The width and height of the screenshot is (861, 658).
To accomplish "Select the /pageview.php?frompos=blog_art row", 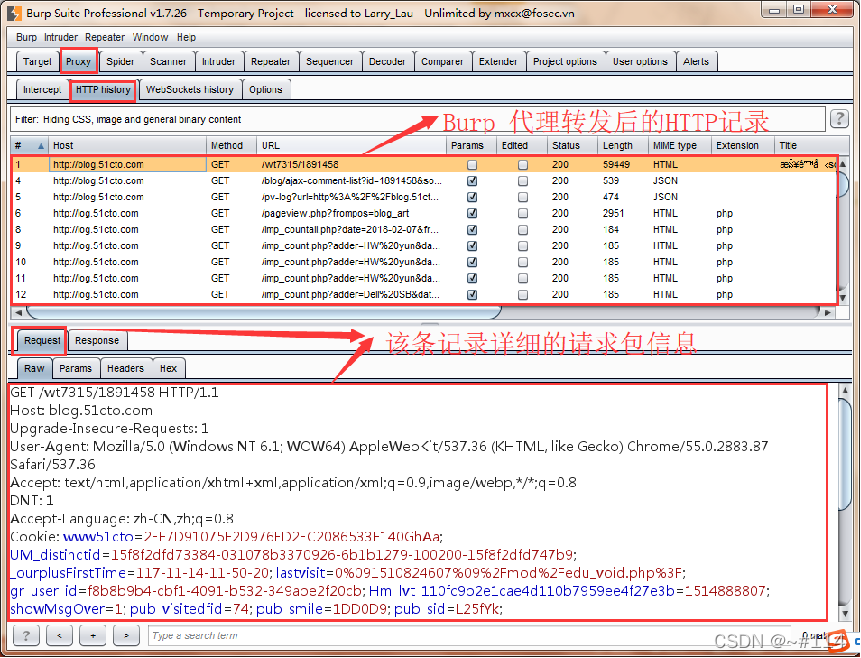I will click(424, 213).
